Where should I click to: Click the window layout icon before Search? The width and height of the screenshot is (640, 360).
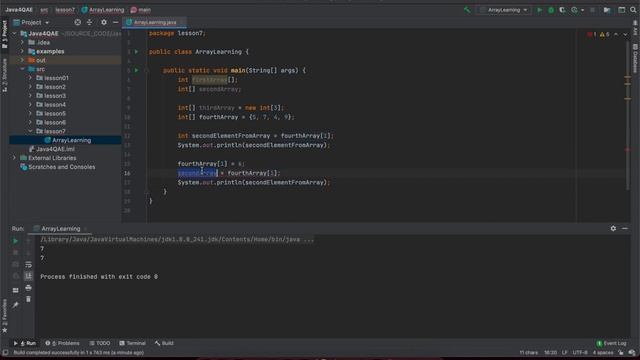[622, 10]
